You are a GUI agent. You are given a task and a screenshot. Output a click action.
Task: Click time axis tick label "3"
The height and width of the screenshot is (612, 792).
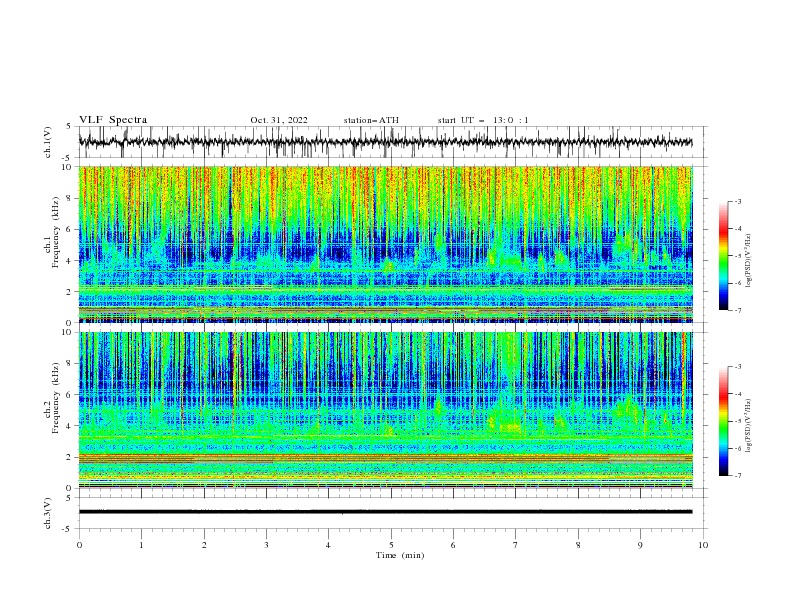pyautogui.click(x=266, y=545)
